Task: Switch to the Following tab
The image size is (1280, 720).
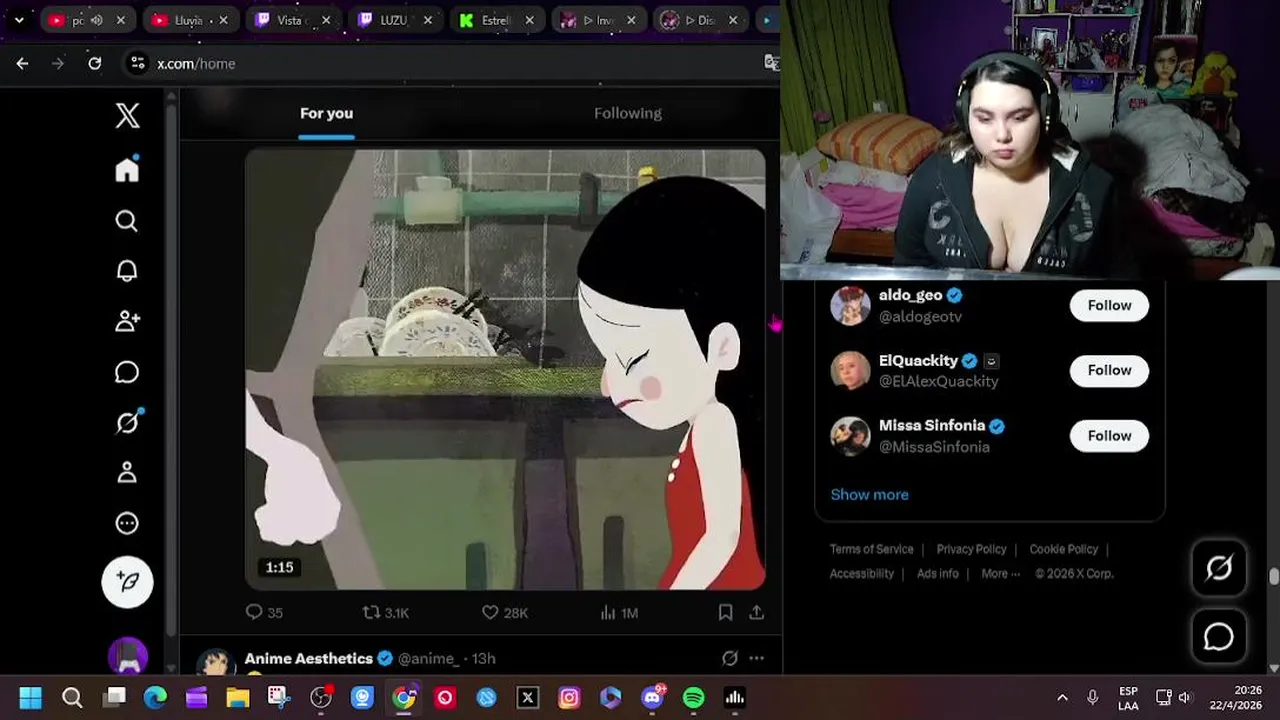Action: (628, 113)
